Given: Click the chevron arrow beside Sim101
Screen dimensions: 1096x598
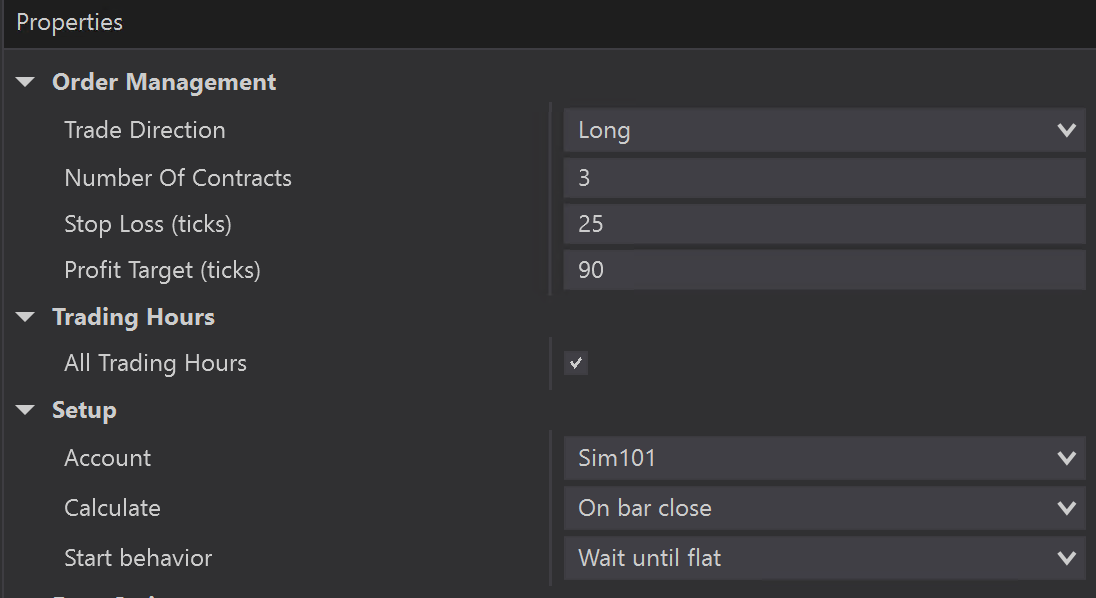Looking at the screenshot, I should [x=1067, y=458].
